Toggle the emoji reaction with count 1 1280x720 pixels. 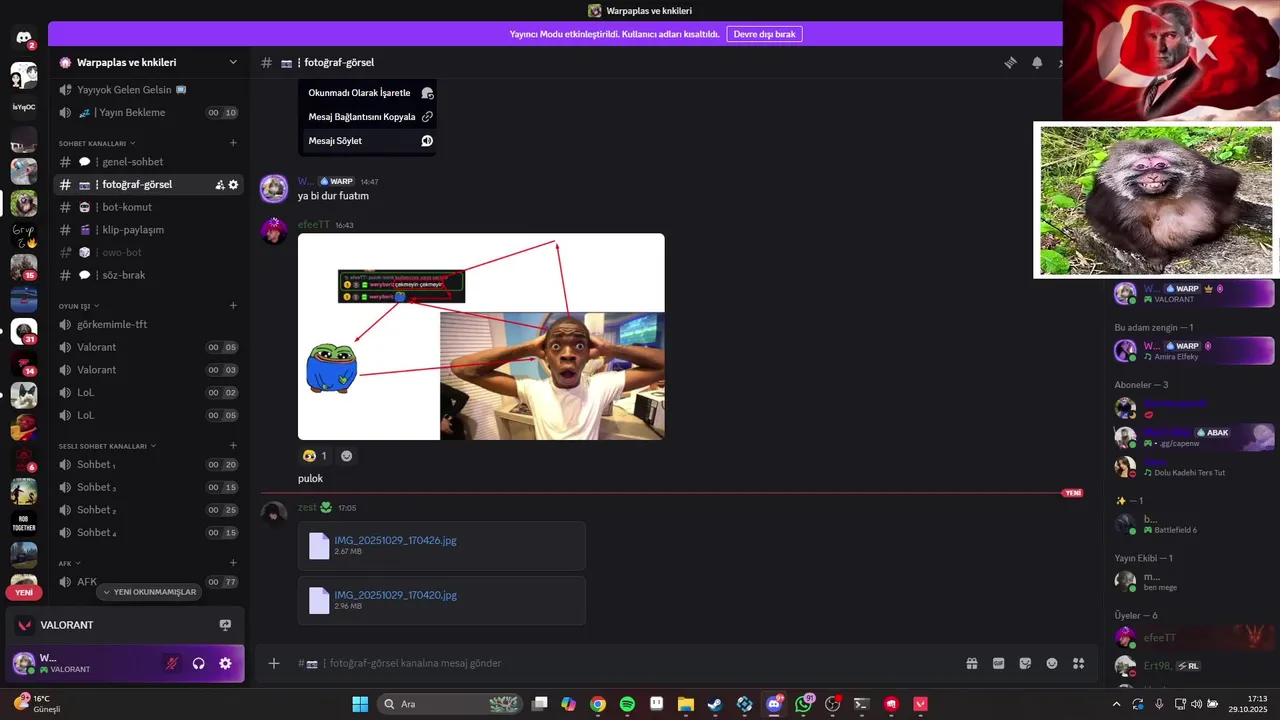click(x=314, y=456)
